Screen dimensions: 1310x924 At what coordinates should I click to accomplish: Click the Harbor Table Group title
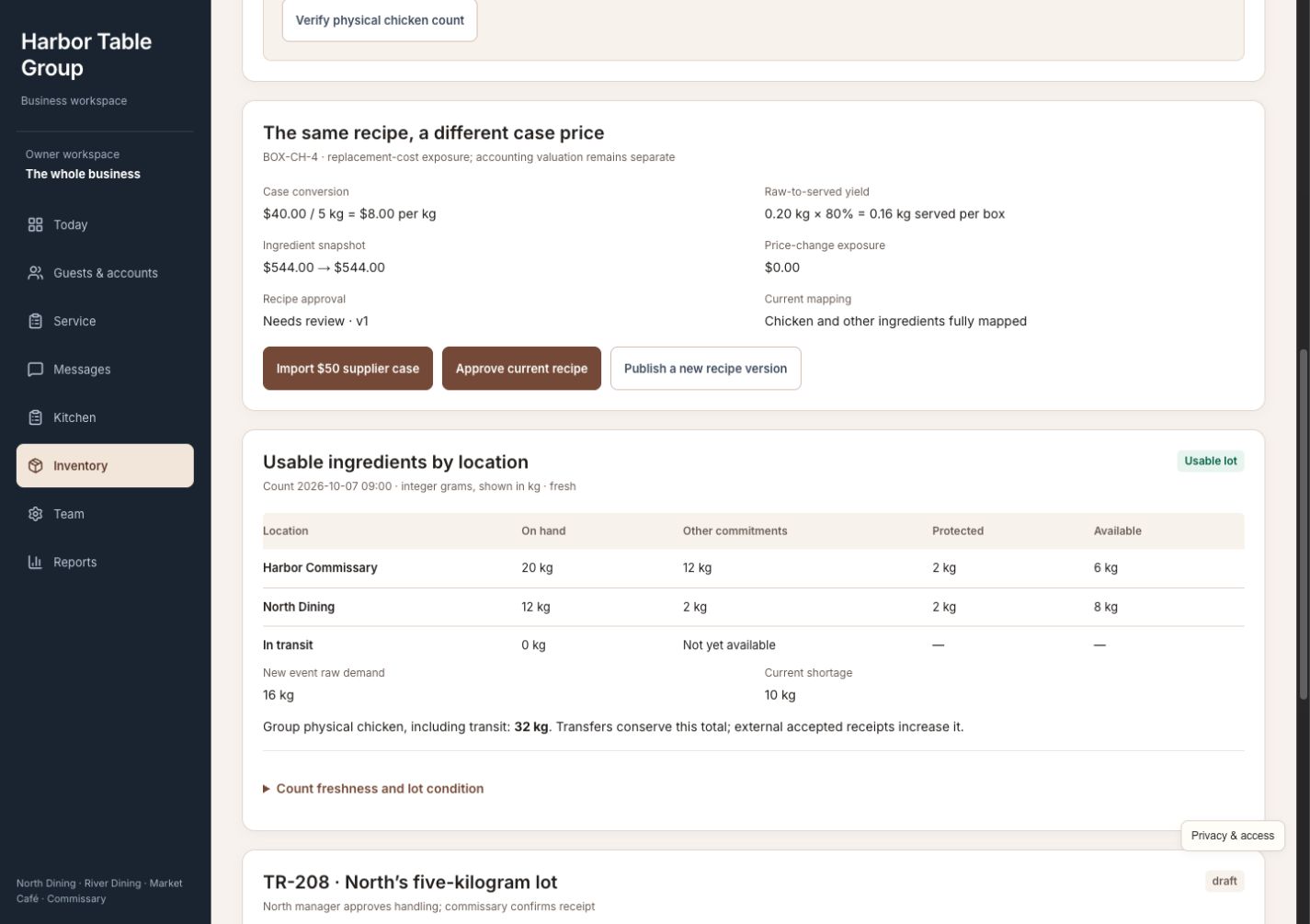coord(86,54)
